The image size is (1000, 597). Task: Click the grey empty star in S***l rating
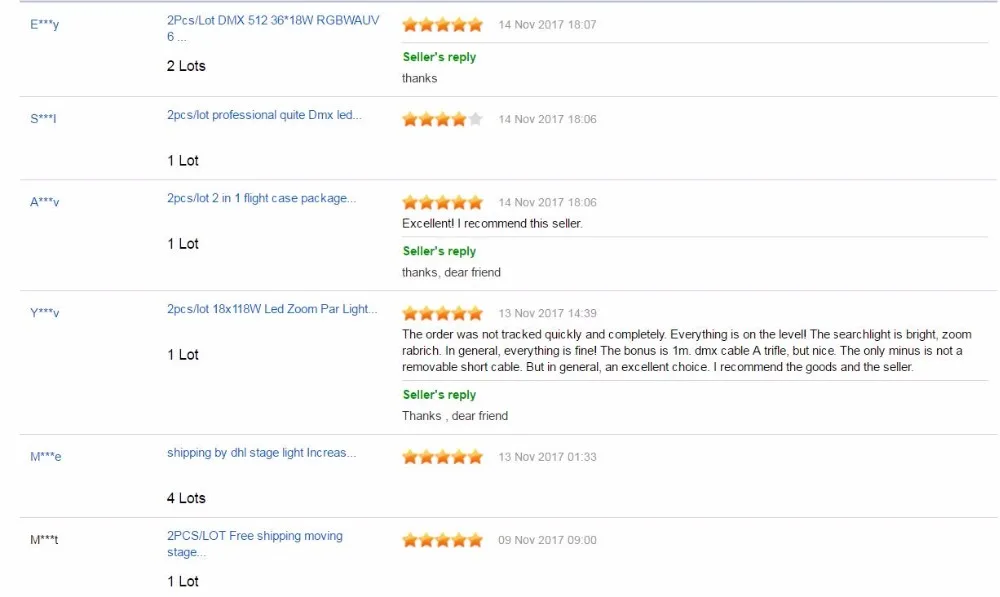click(x=475, y=119)
